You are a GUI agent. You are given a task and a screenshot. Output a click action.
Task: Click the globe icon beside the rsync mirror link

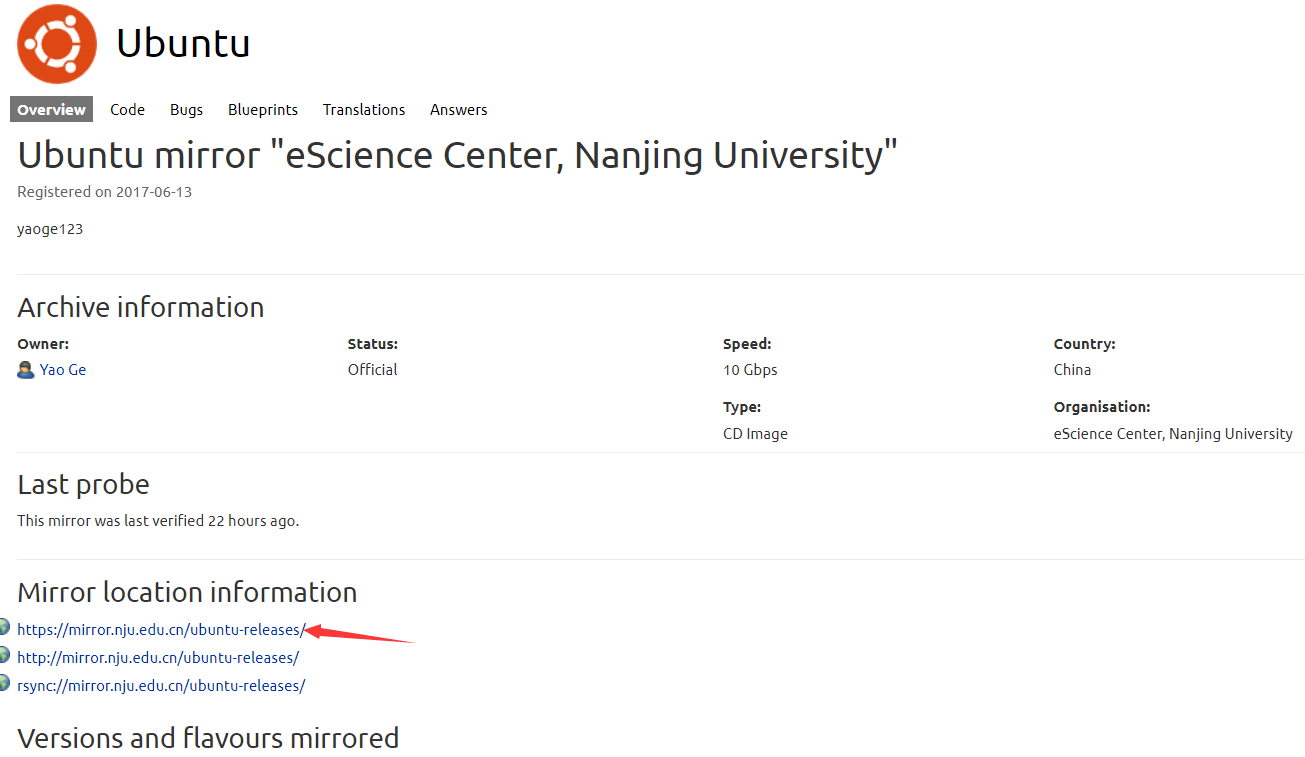4,684
